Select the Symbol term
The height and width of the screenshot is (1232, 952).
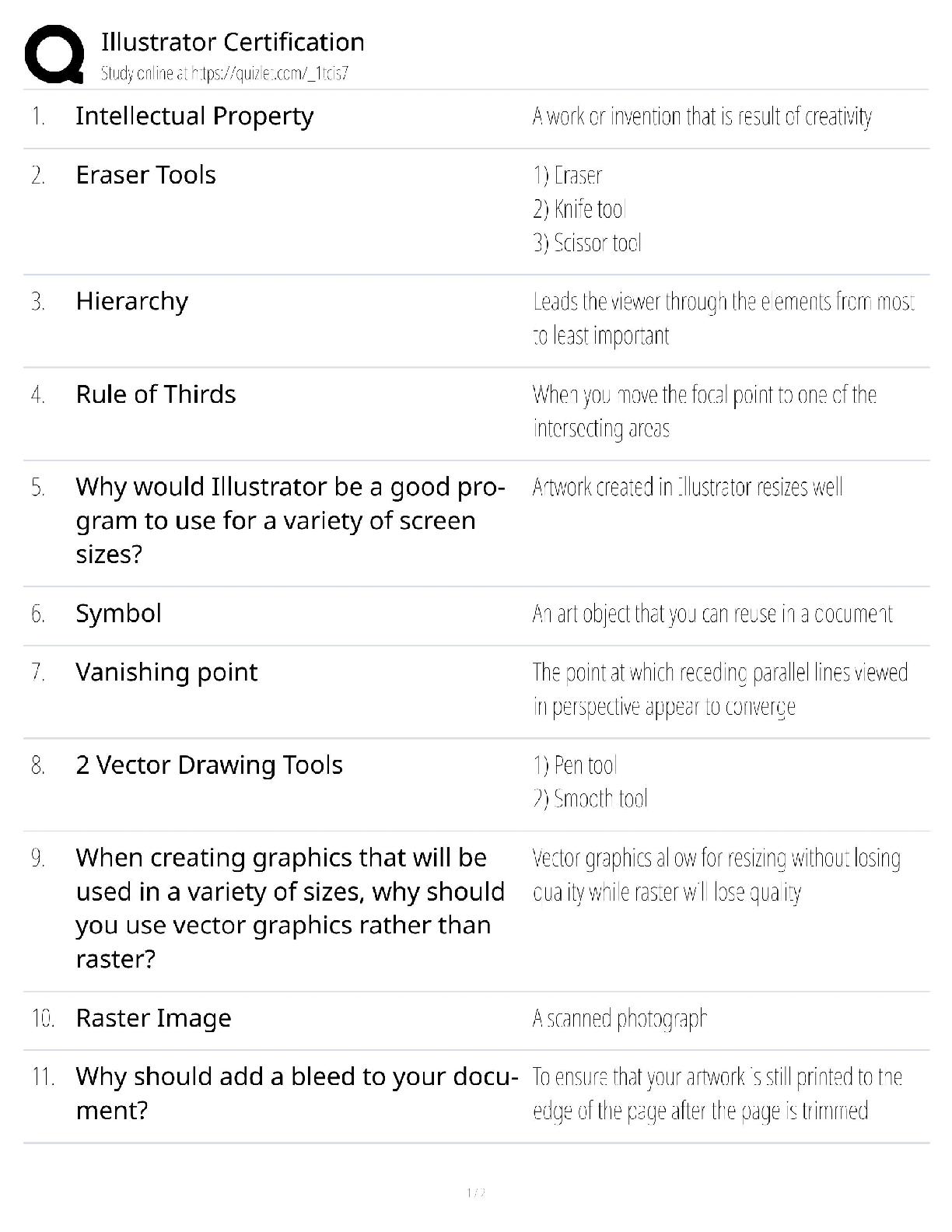tap(118, 614)
